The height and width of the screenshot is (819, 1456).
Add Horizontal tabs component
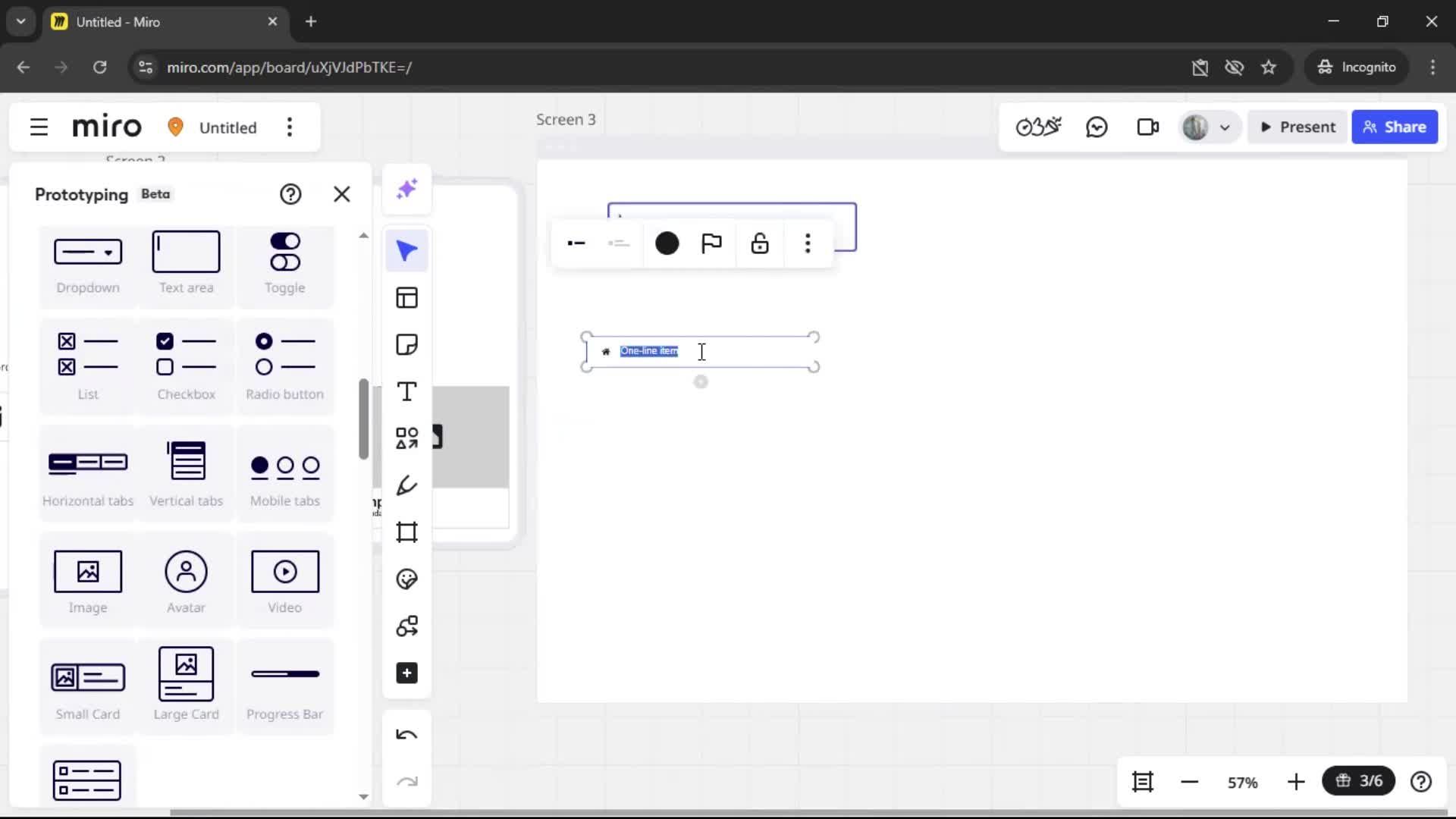point(88,474)
